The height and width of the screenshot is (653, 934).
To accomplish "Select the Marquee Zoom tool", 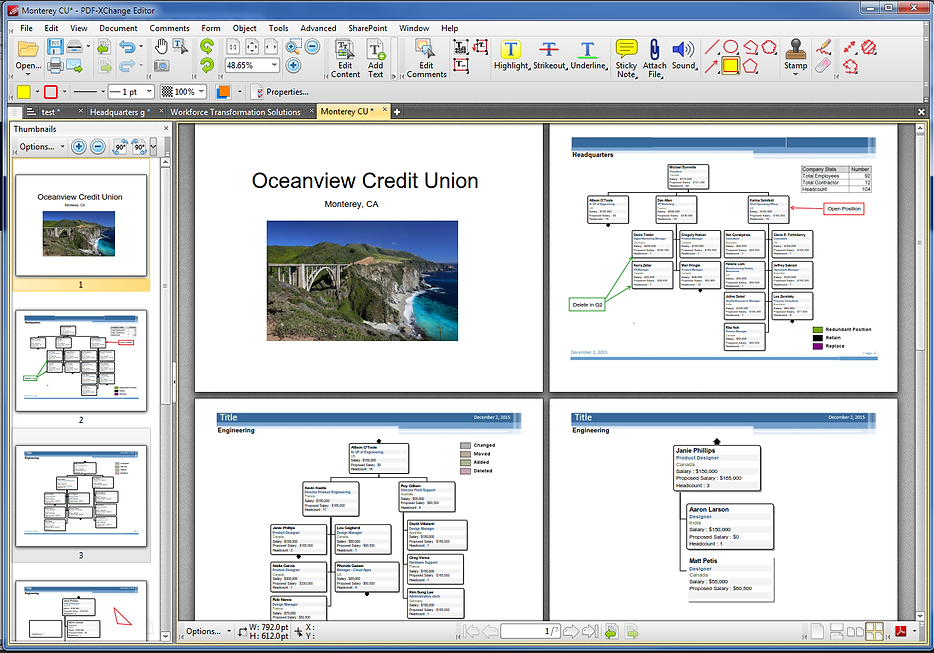I will pos(293,46).
